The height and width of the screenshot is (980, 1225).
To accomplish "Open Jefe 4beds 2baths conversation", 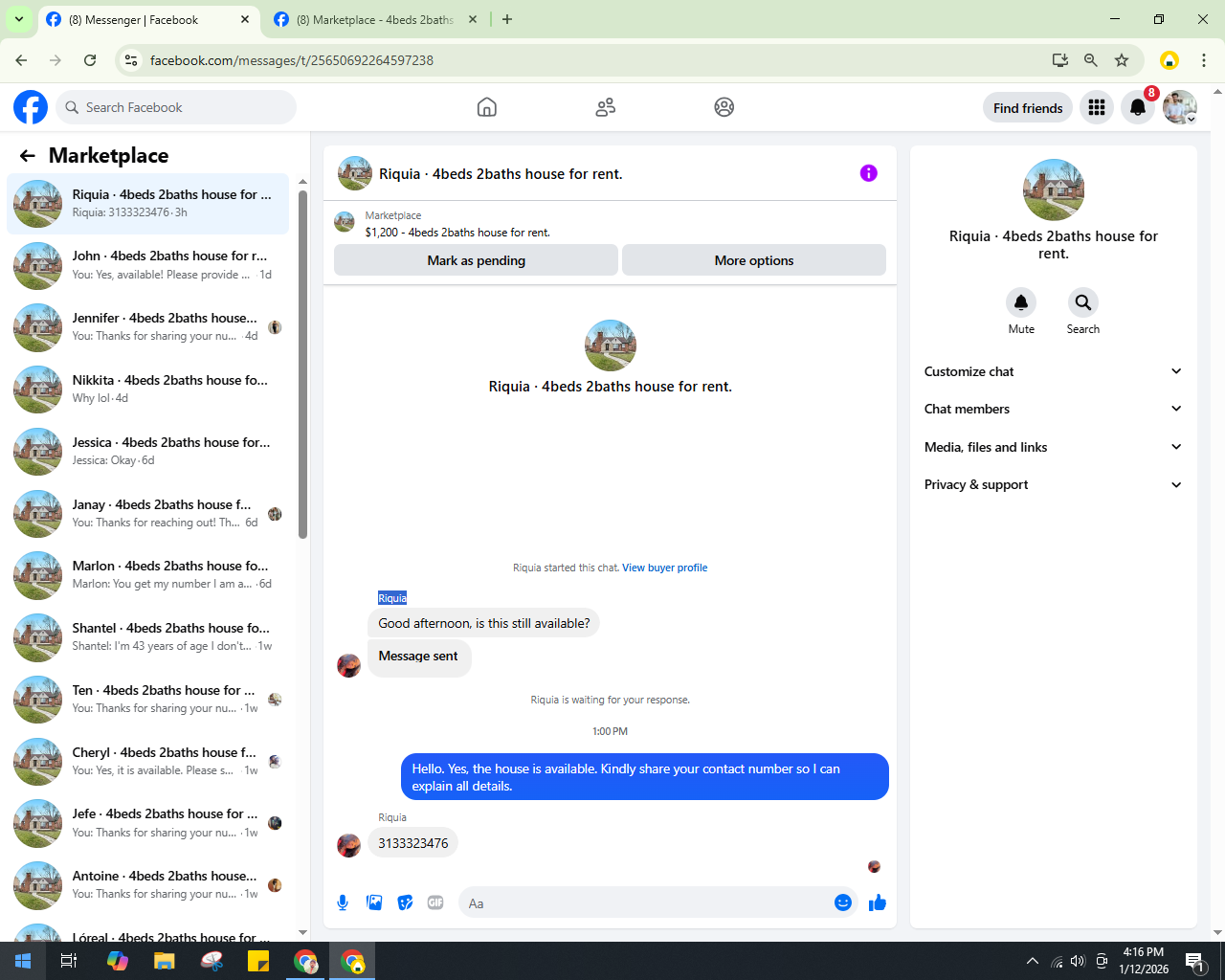I will pos(147,823).
